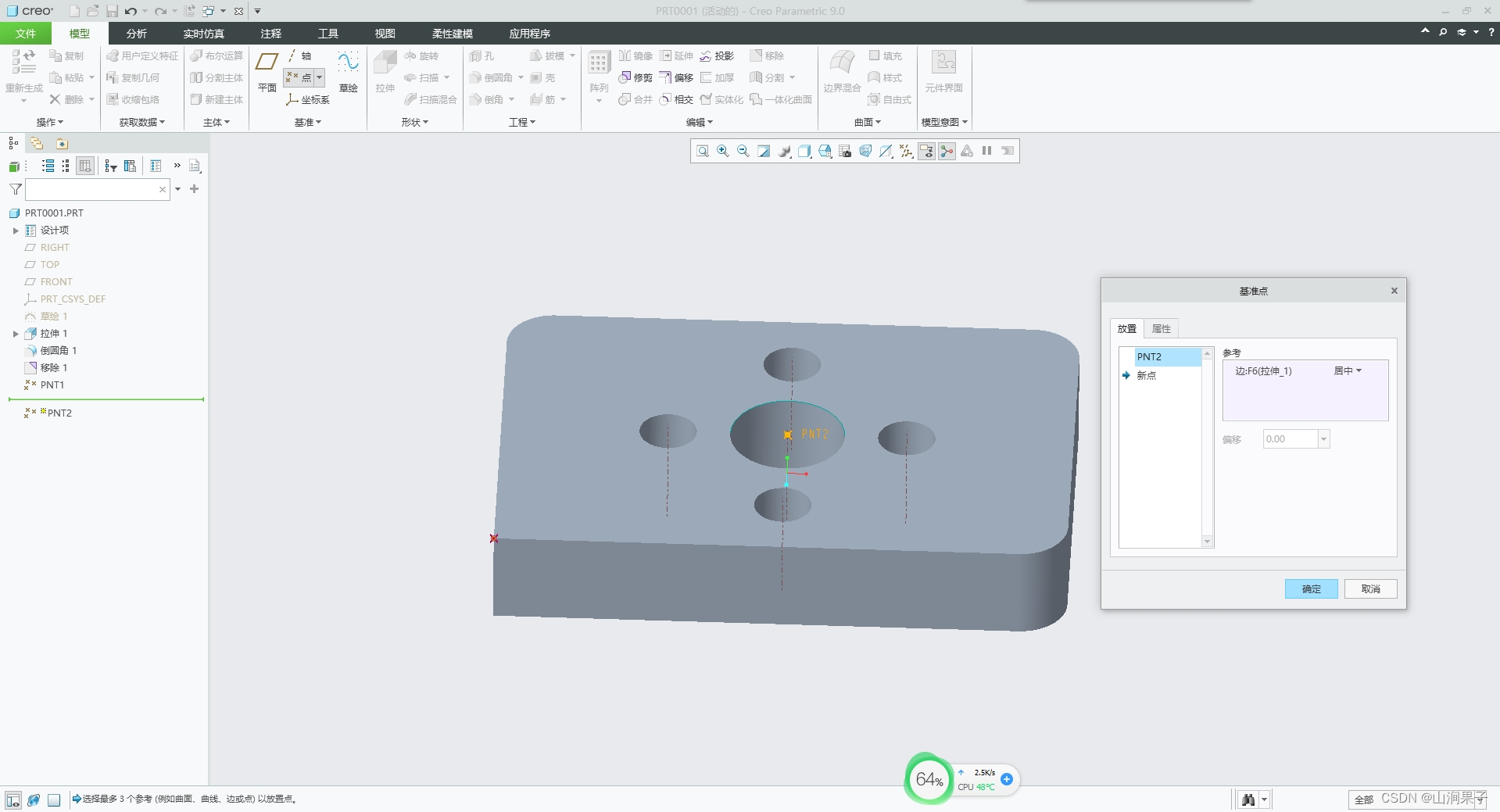The width and height of the screenshot is (1500, 812).
Task: Open the Saved Orientations cube icon
Action: click(804, 152)
